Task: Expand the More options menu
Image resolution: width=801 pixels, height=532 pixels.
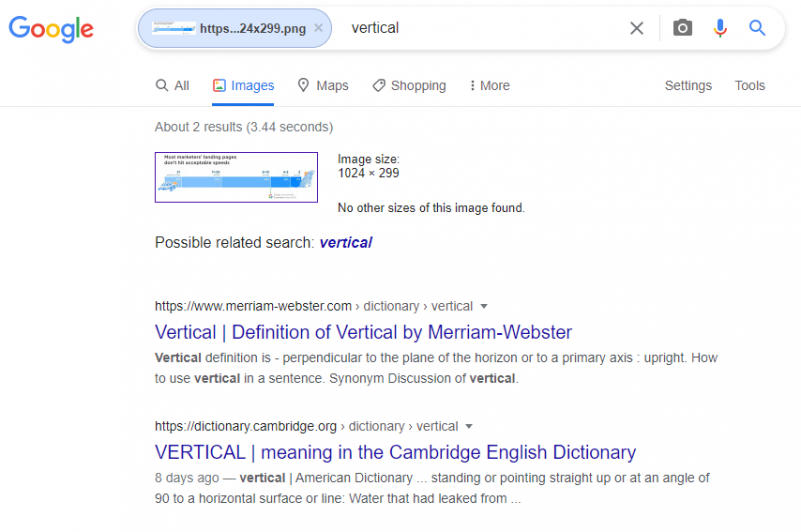Action: (489, 85)
